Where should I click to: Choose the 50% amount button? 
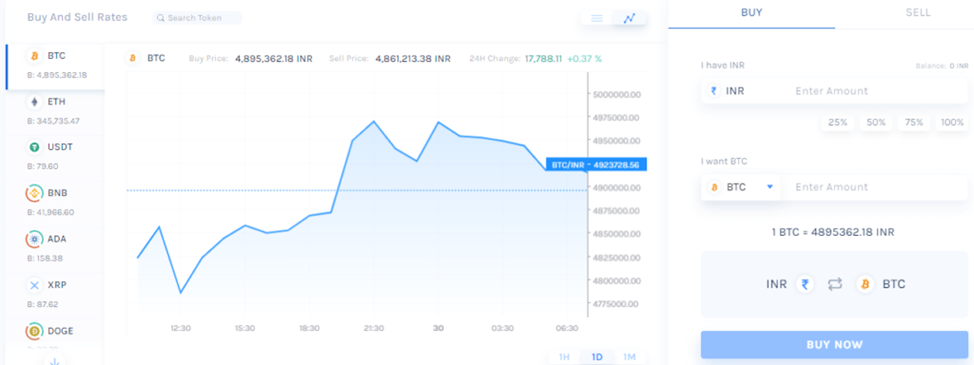(876, 122)
